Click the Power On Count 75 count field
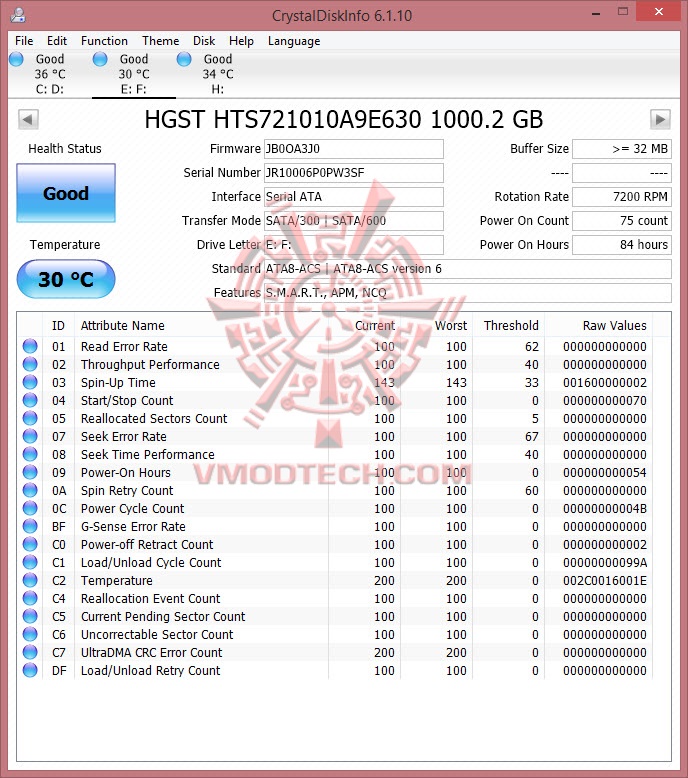 tap(622, 221)
